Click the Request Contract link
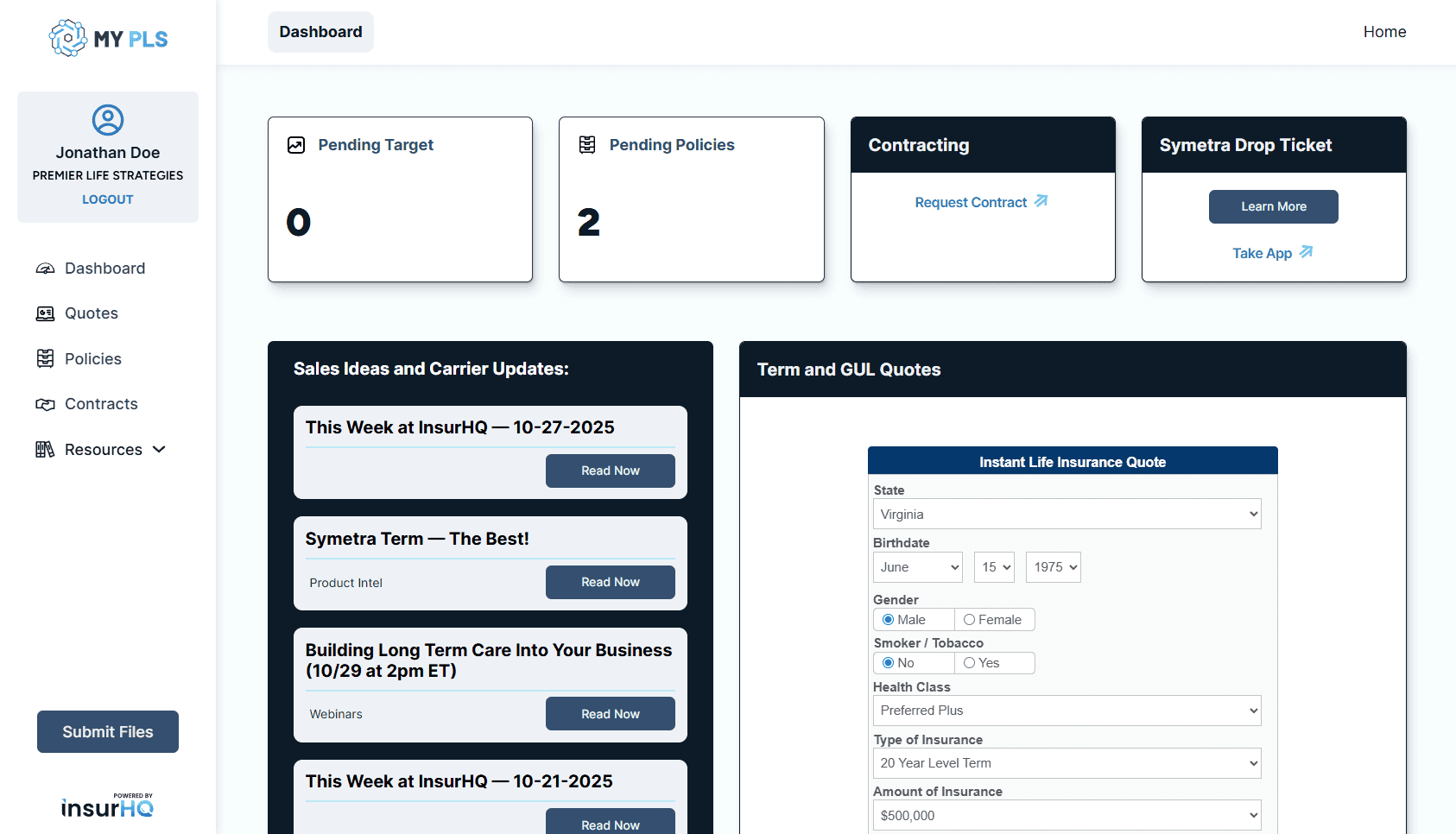The width and height of the screenshot is (1456, 834). (971, 202)
